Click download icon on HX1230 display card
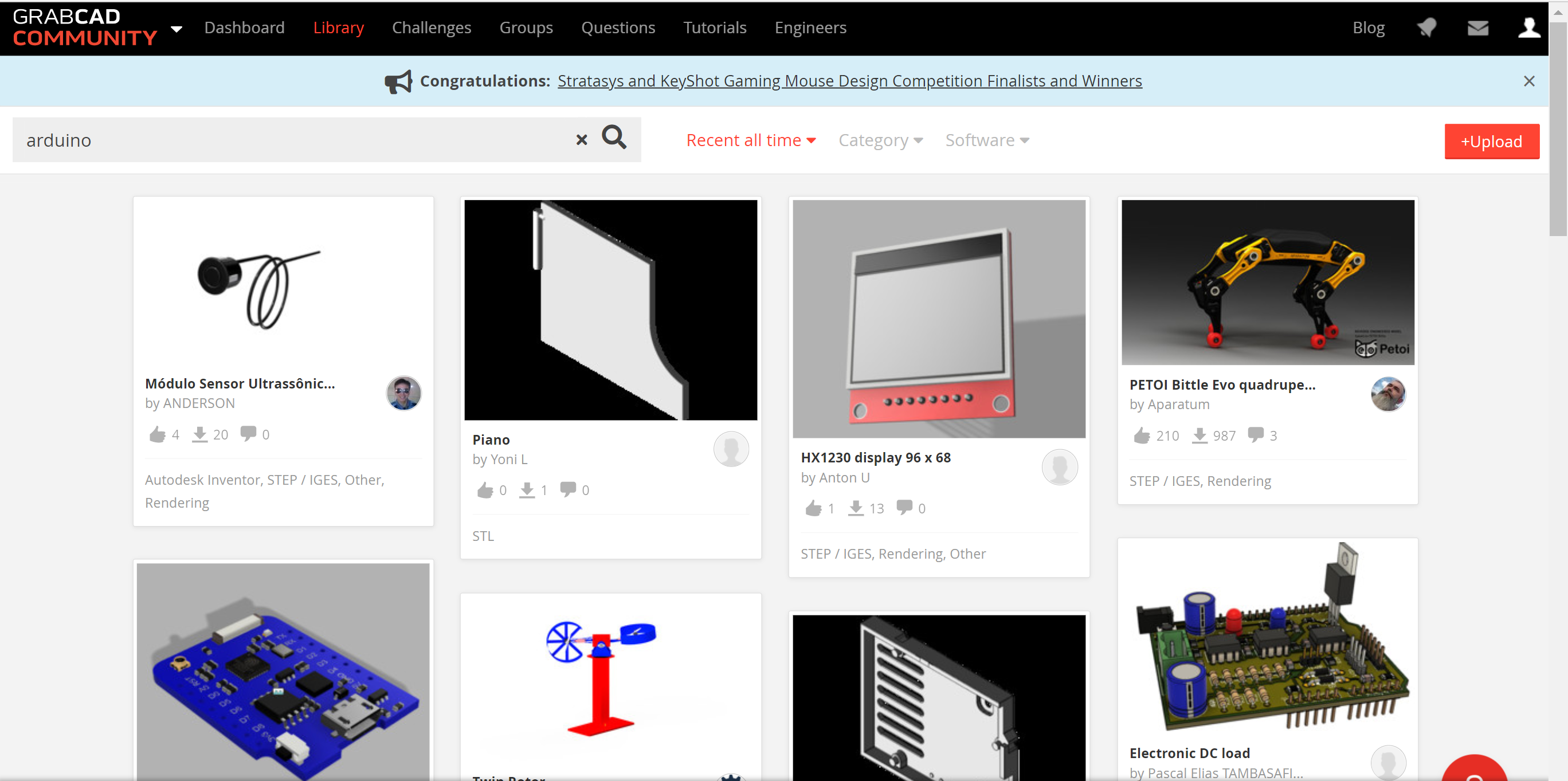 pos(856,508)
